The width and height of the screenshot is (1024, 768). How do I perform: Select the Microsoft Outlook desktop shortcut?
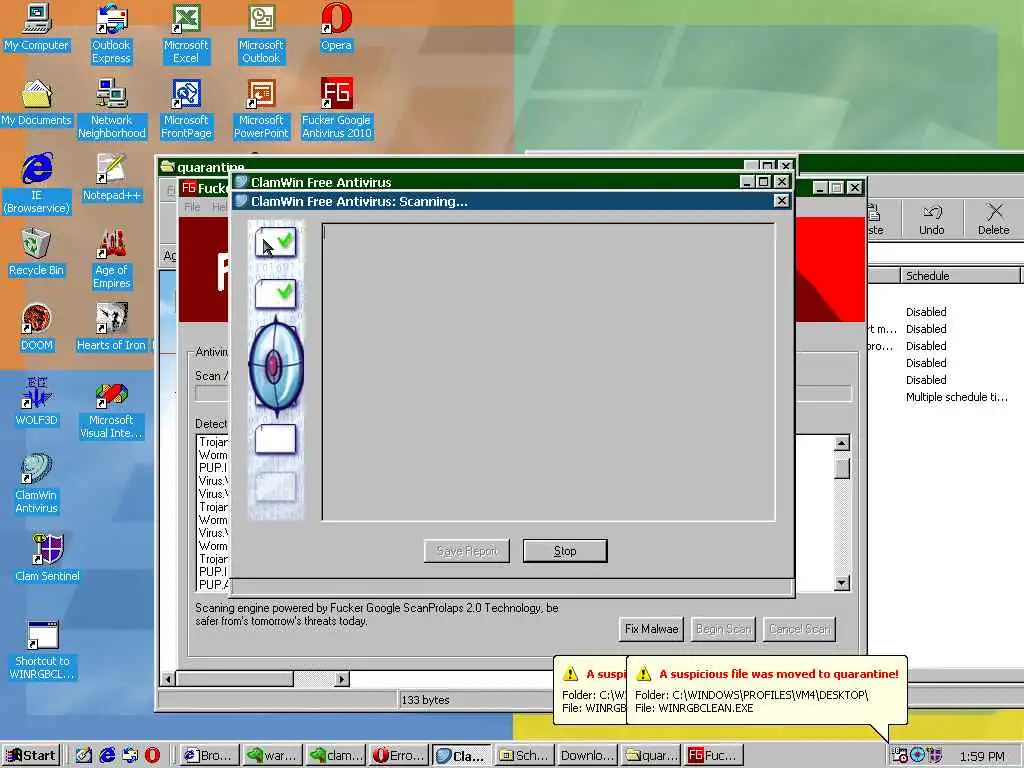tap(261, 34)
